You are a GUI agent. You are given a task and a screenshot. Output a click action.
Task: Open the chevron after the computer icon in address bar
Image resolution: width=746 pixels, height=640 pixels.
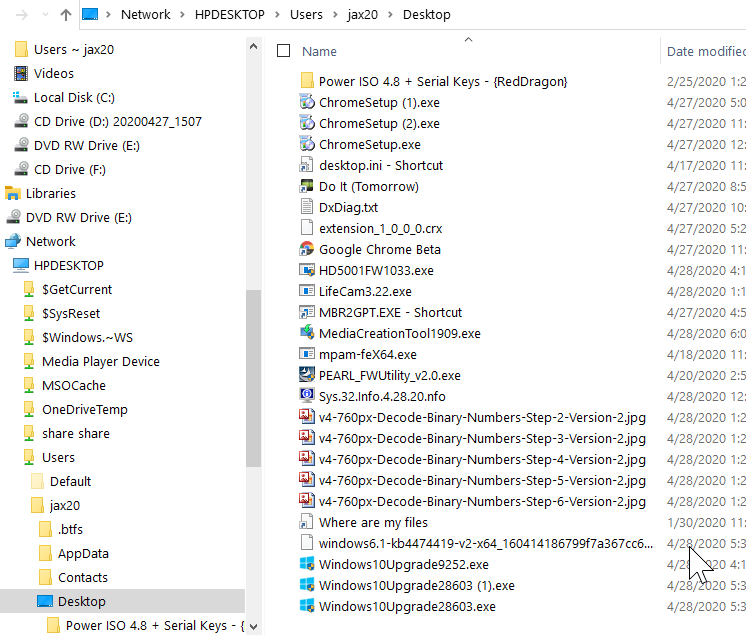108,15
